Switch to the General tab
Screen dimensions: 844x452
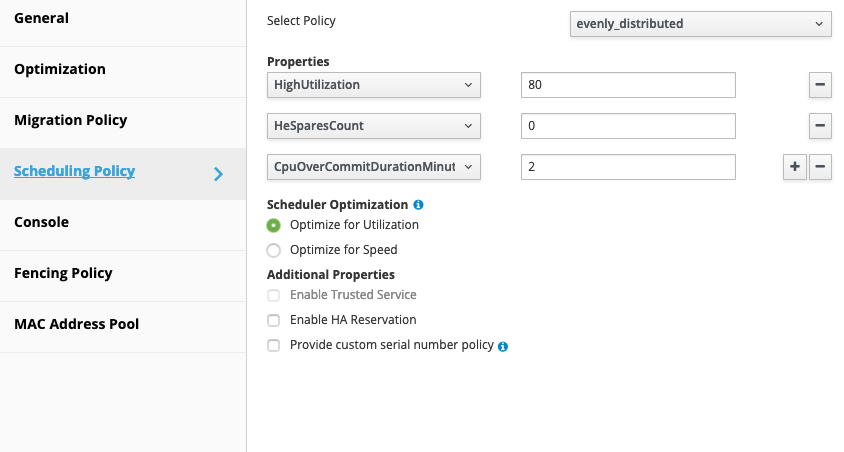tap(42, 18)
